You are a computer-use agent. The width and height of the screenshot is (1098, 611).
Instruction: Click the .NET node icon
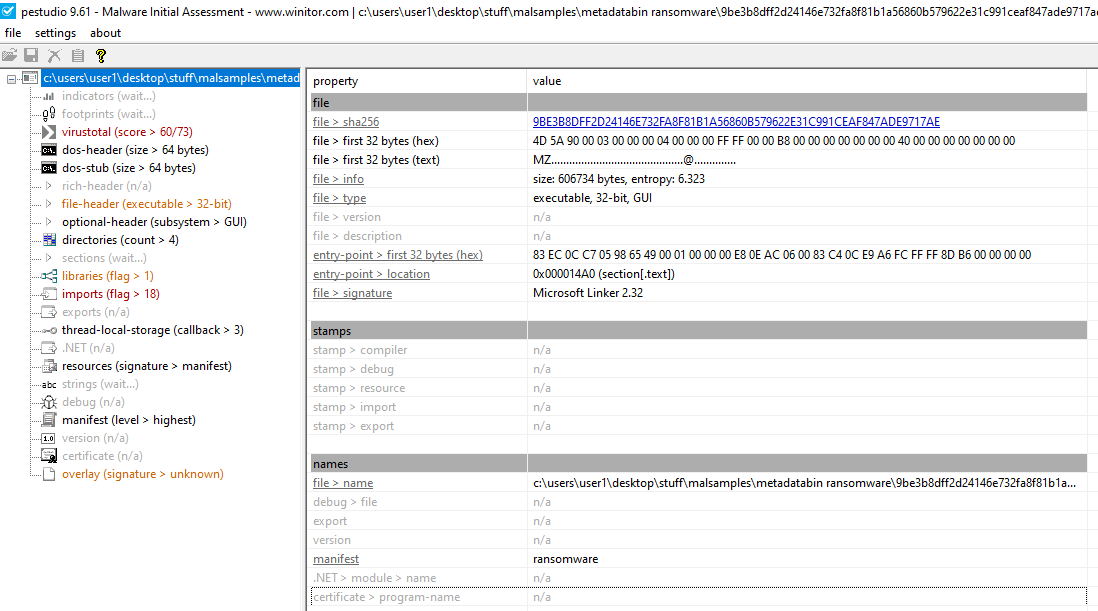(49, 348)
